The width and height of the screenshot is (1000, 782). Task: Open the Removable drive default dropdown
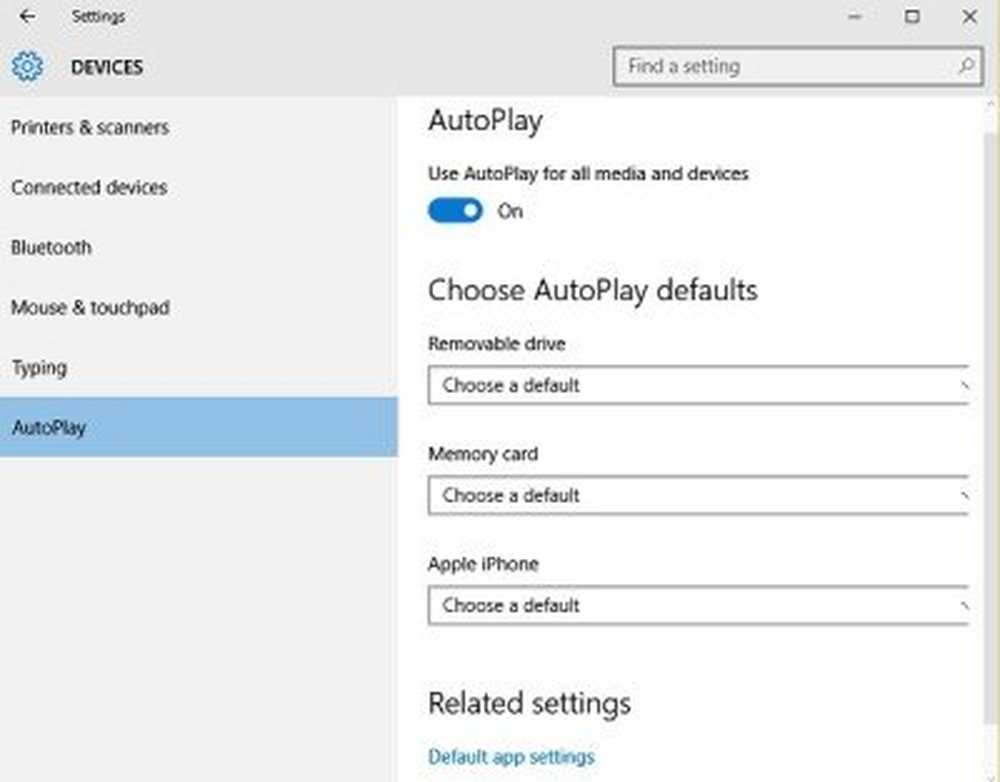(699, 385)
